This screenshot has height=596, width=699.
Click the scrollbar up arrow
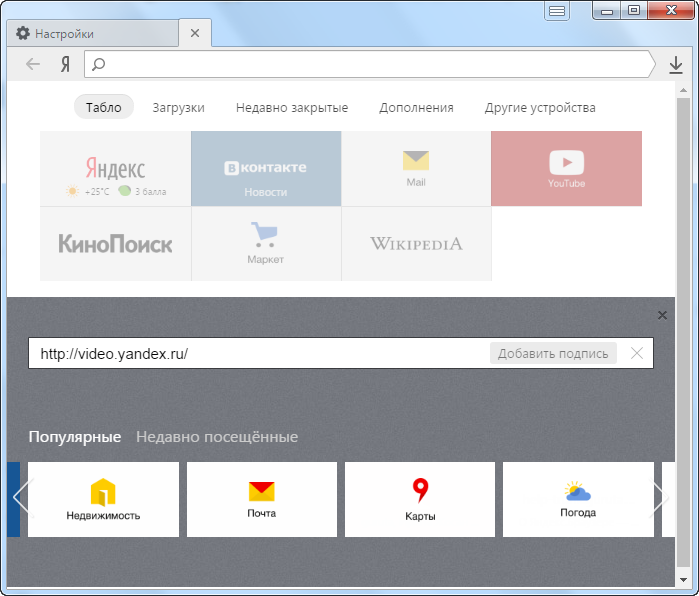683,90
